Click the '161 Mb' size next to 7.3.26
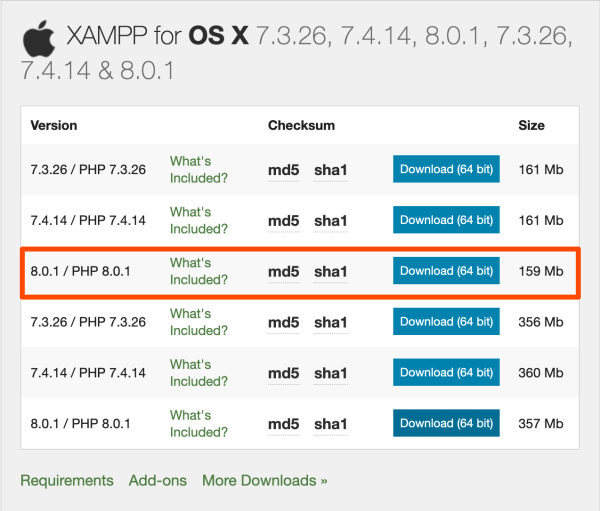The height and width of the screenshot is (511, 600). [541, 170]
